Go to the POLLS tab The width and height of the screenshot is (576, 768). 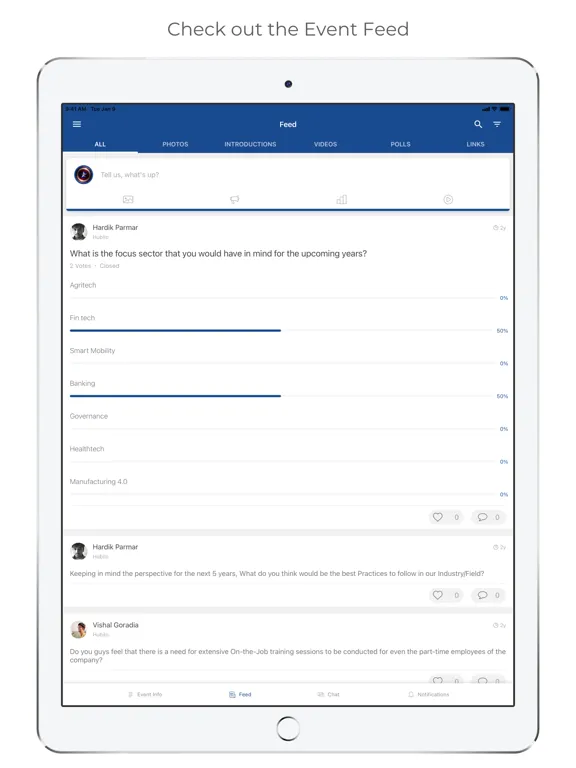[x=400, y=144]
